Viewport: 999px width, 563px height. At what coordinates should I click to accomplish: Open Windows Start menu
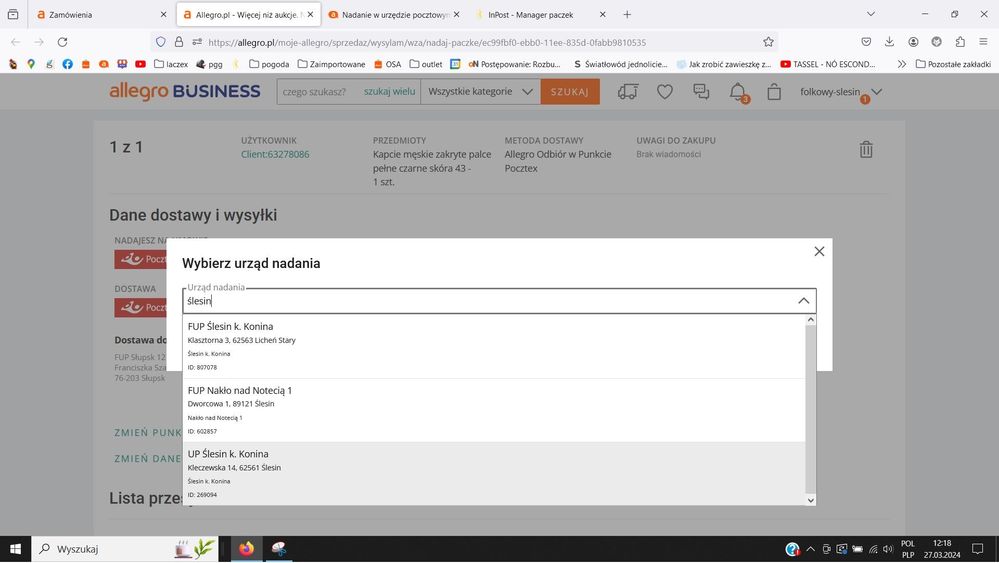coord(15,549)
